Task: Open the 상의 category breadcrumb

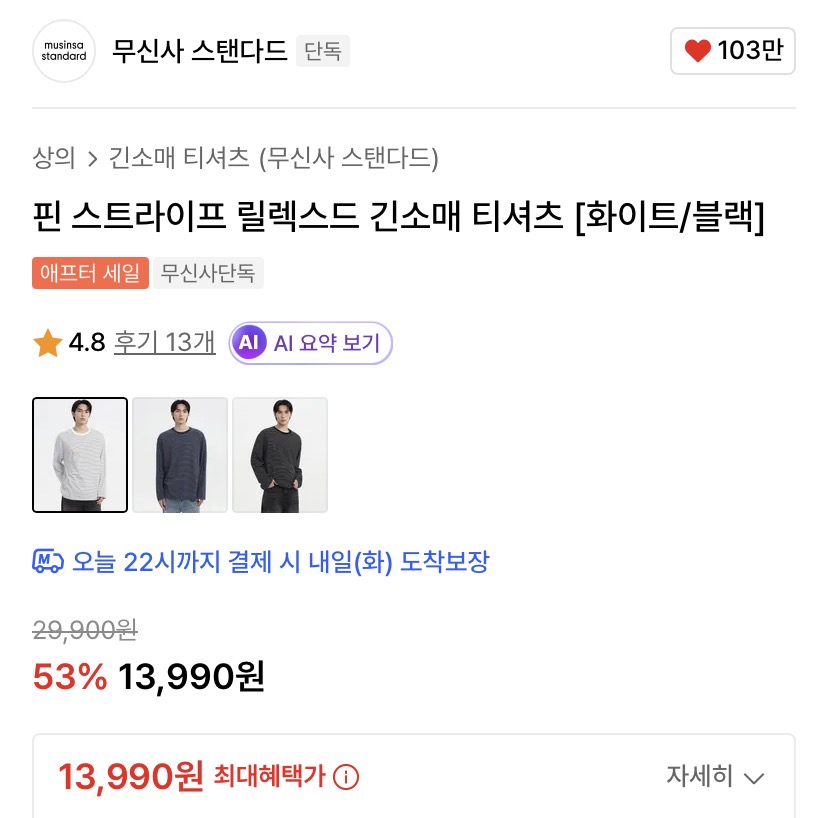Action: pyautogui.click(x=54, y=158)
